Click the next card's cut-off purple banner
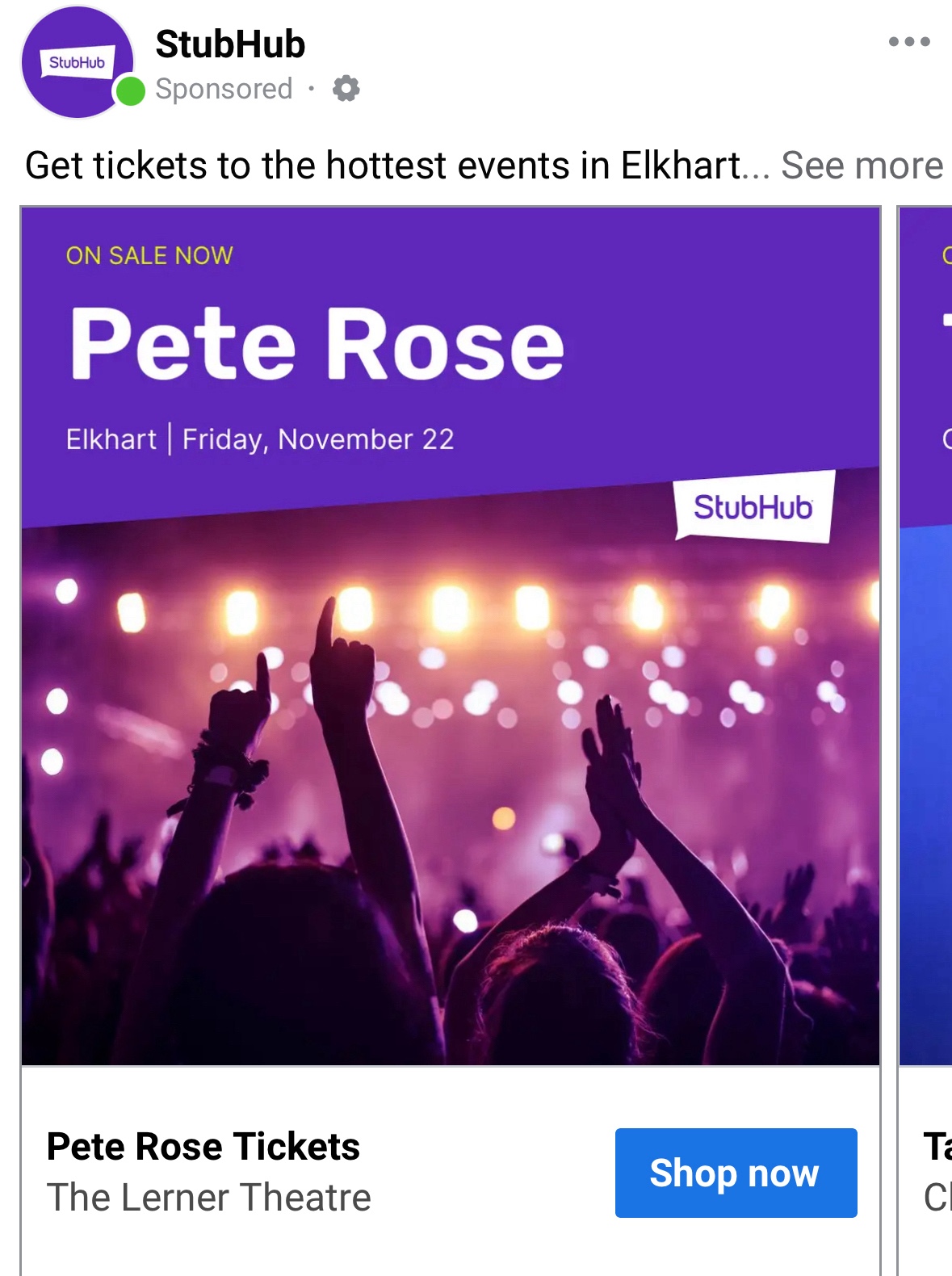 [926, 363]
